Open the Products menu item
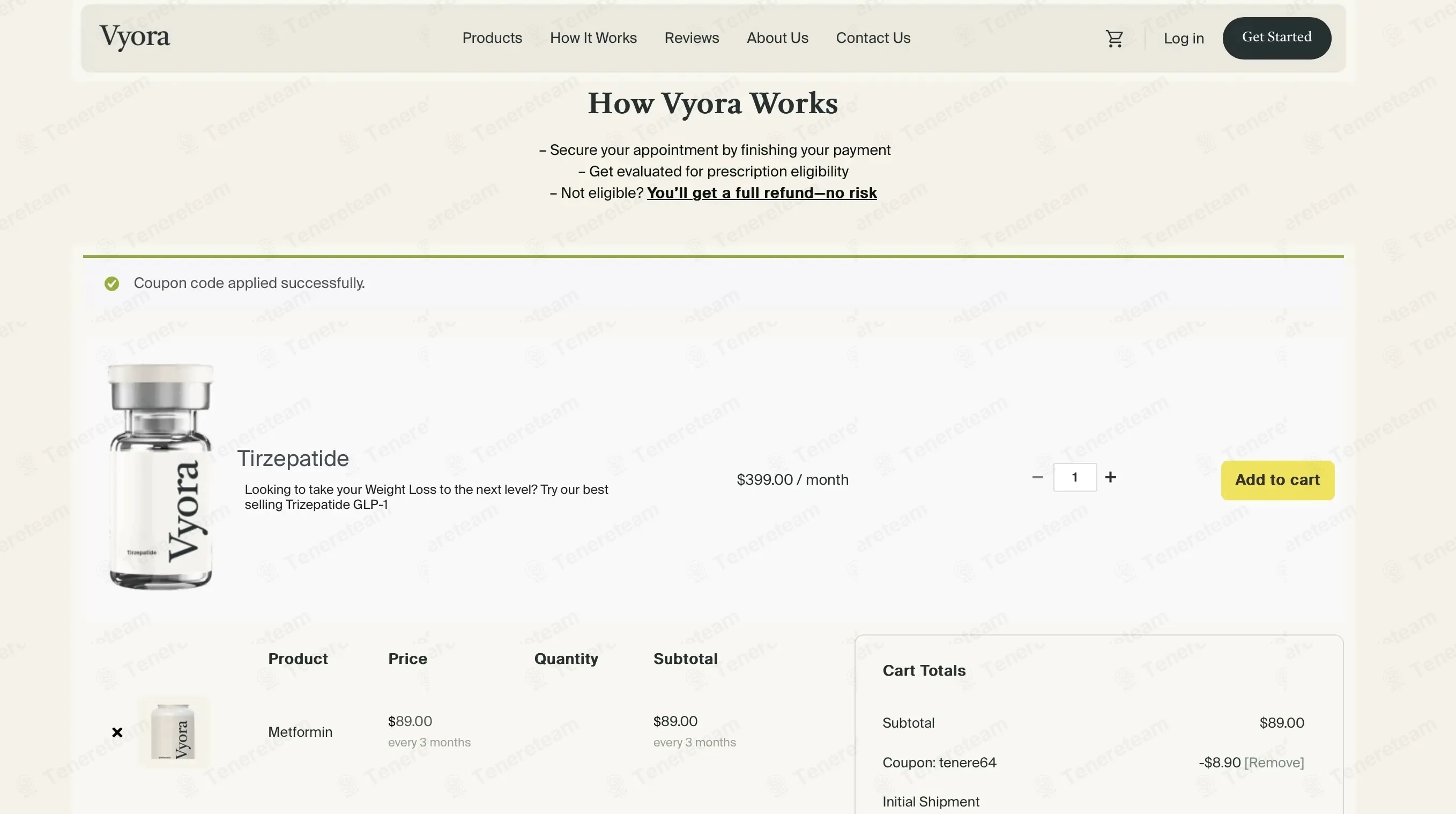The width and height of the screenshot is (1456, 814). [x=492, y=38]
